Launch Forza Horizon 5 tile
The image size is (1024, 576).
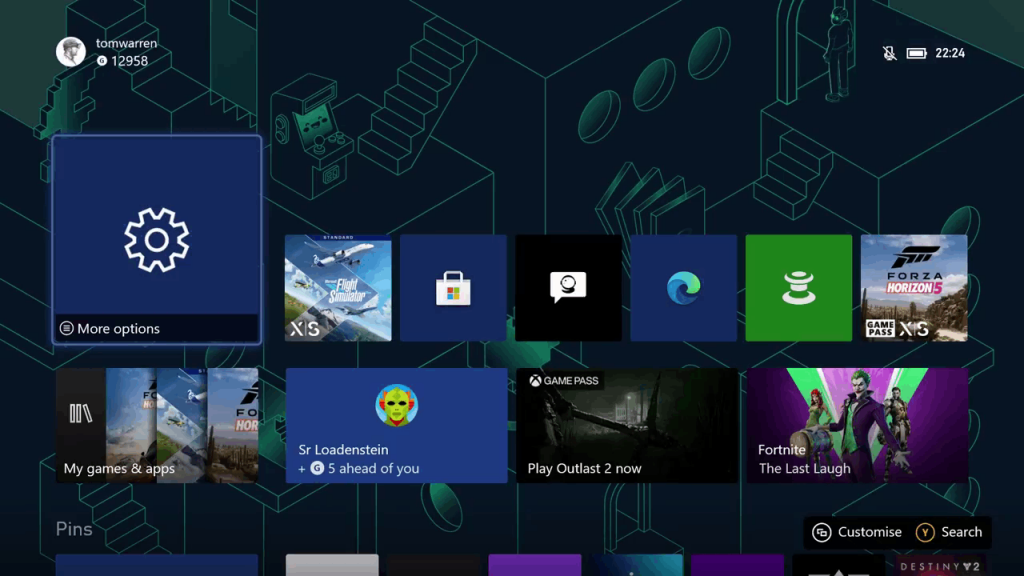pos(914,288)
